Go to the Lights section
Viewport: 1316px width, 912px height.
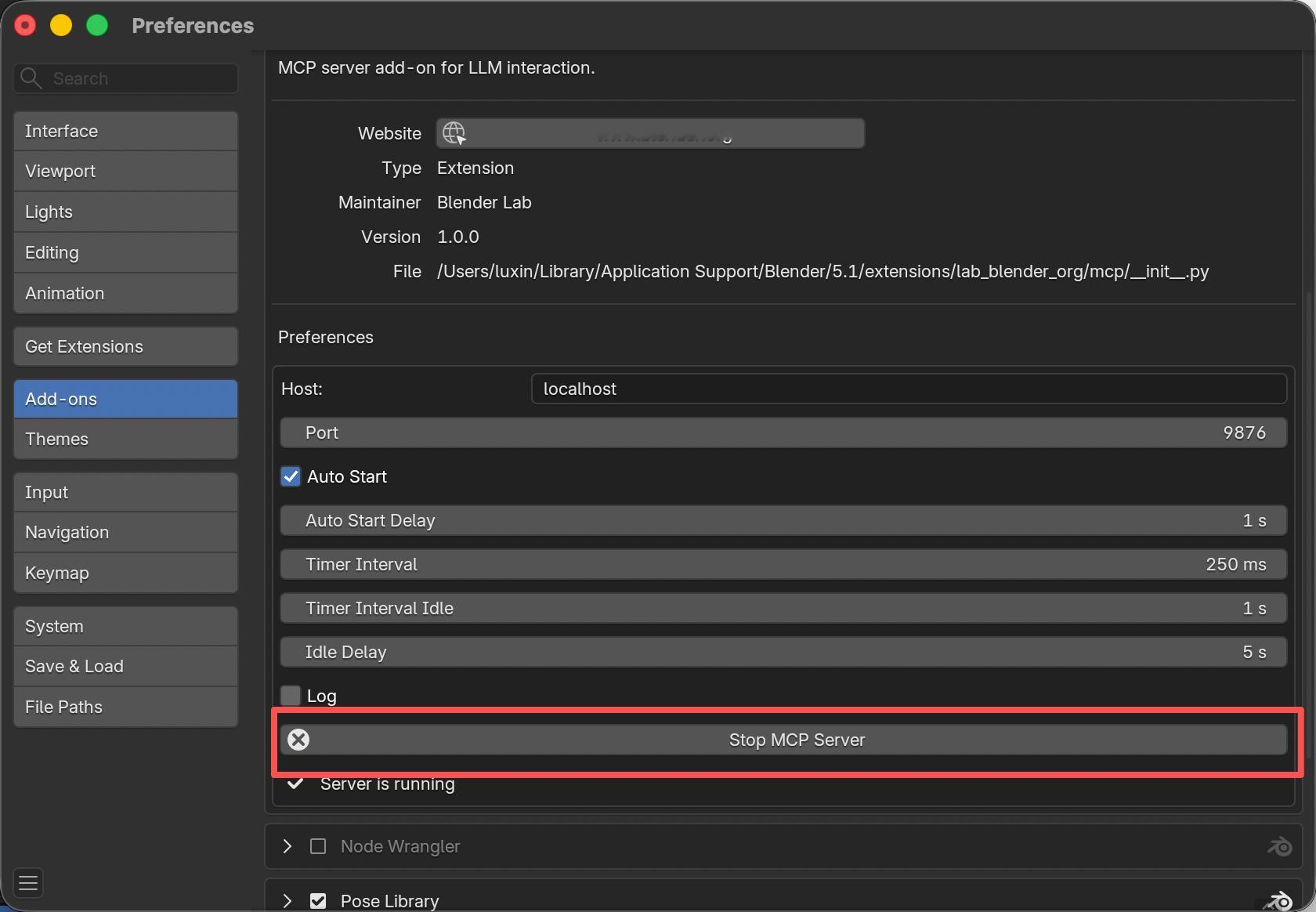pos(125,212)
